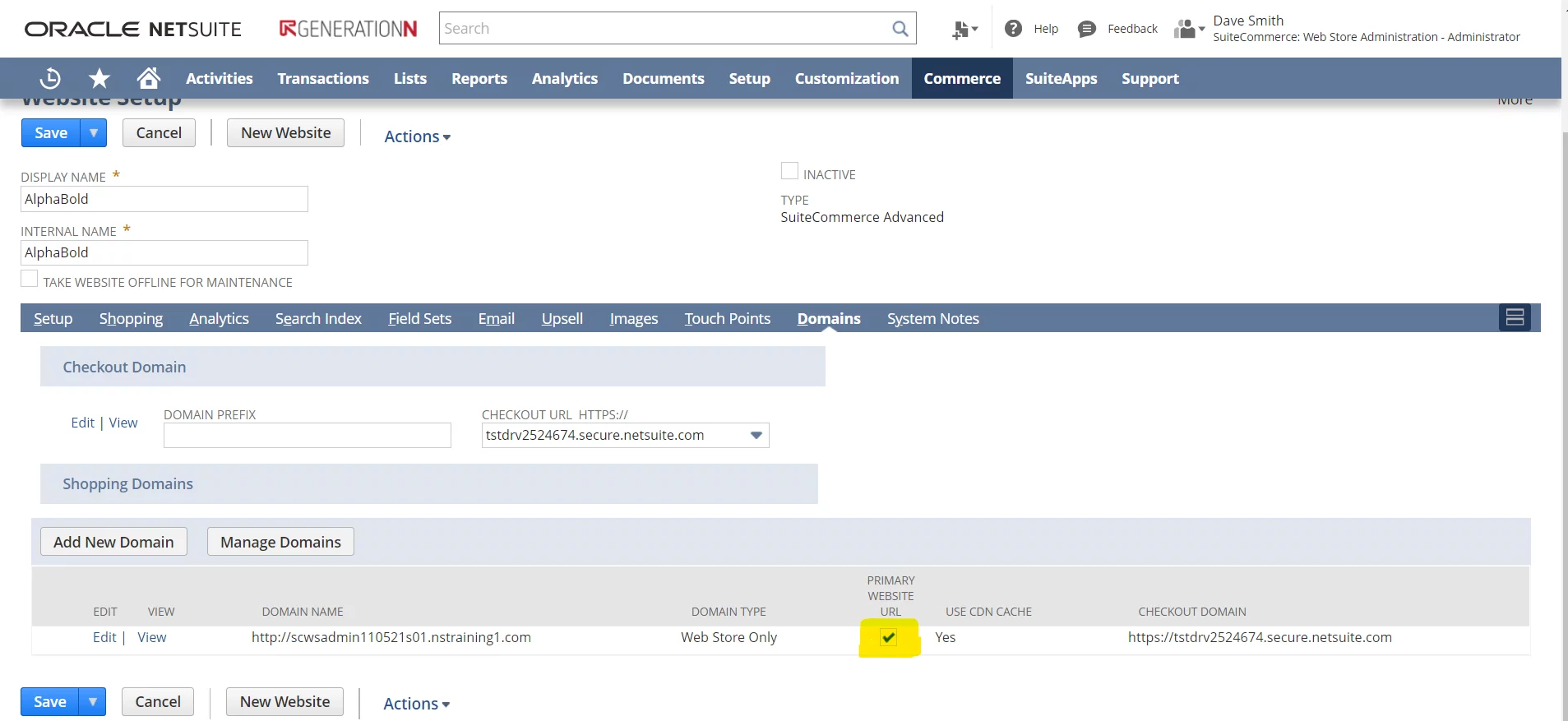Click the top Save button
This screenshot has width=1568, height=721.
point(51,132)
